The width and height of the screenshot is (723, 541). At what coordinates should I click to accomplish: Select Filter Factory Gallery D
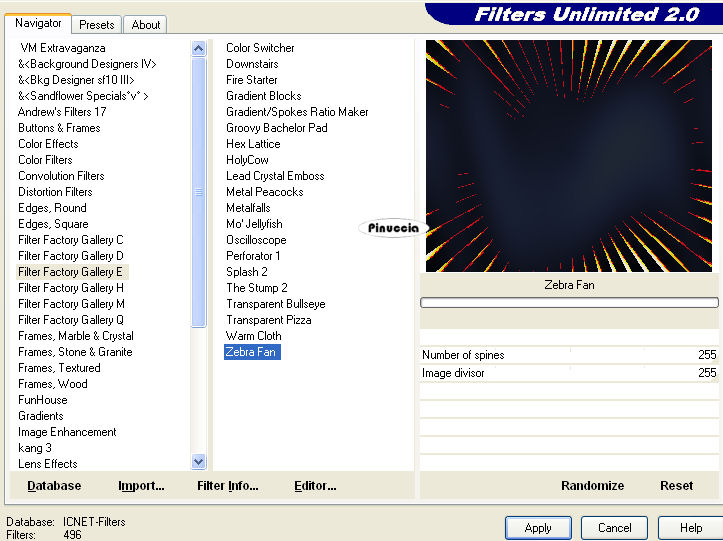pyautogui.click(x=71, y=256)
